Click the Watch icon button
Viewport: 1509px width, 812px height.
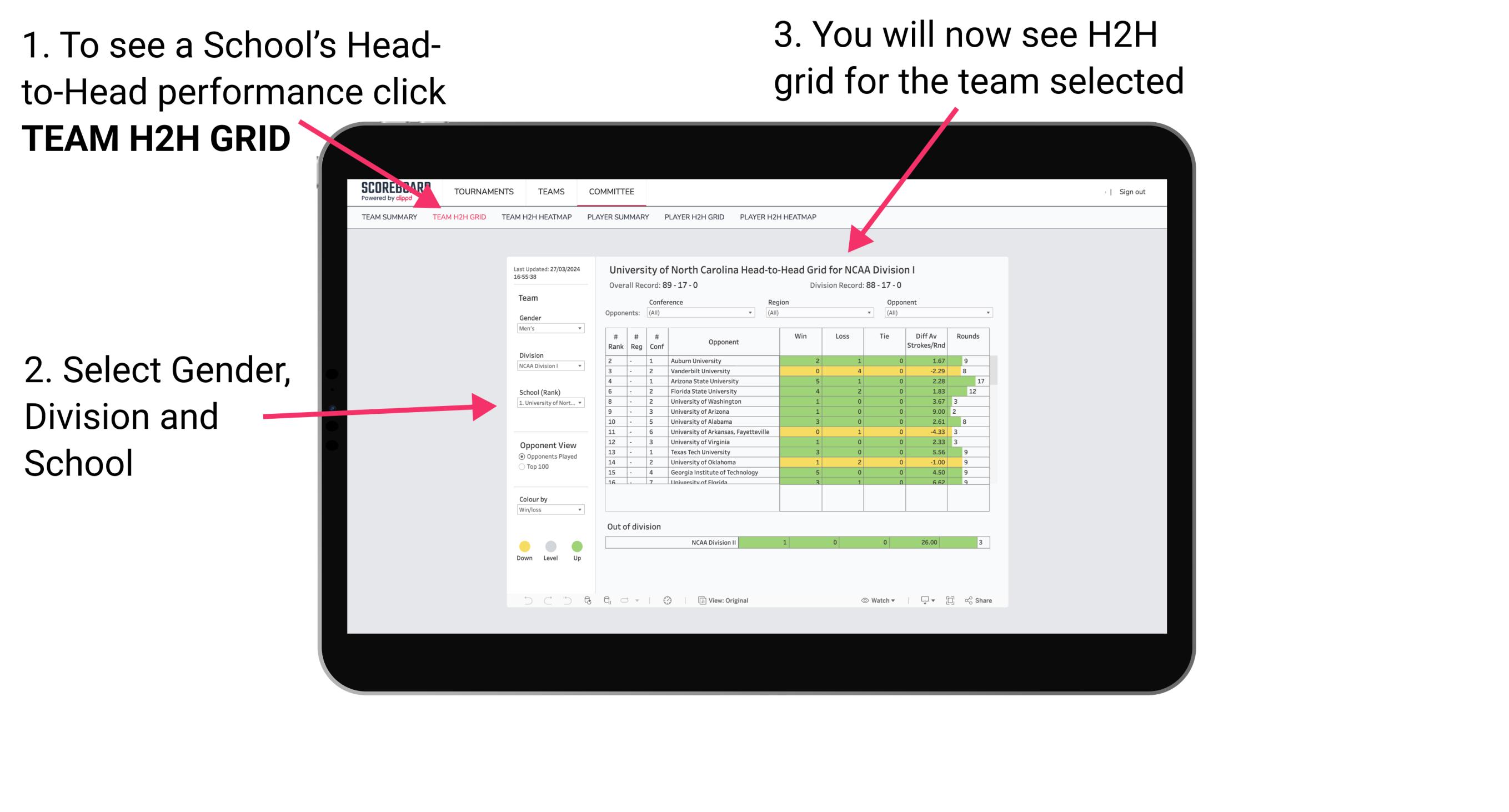click(862, 600)
